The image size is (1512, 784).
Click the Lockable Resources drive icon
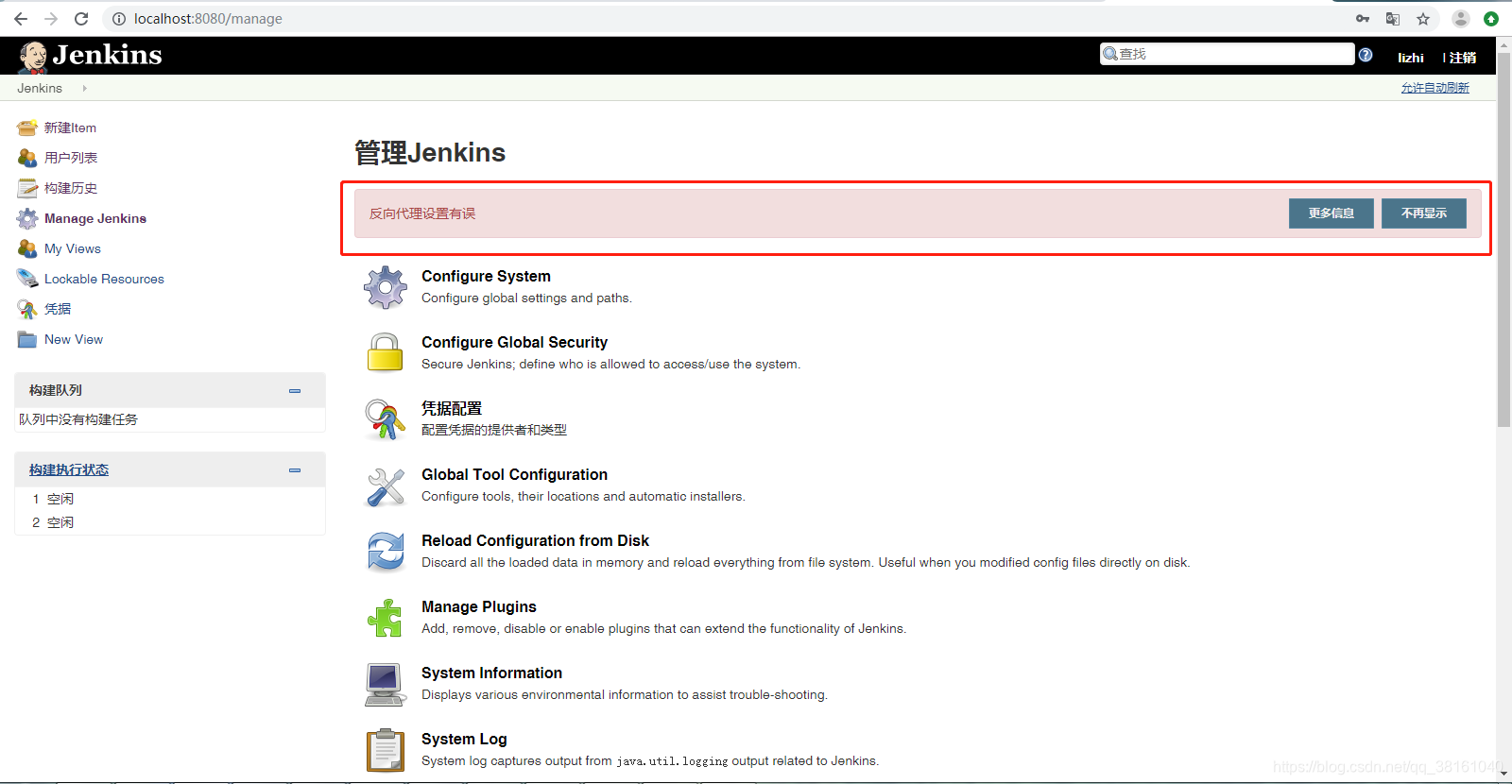(27, 279)
